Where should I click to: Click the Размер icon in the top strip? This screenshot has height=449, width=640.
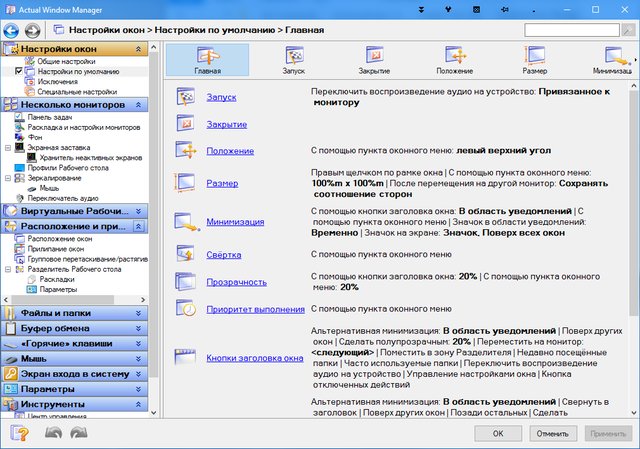click(534, 55)
